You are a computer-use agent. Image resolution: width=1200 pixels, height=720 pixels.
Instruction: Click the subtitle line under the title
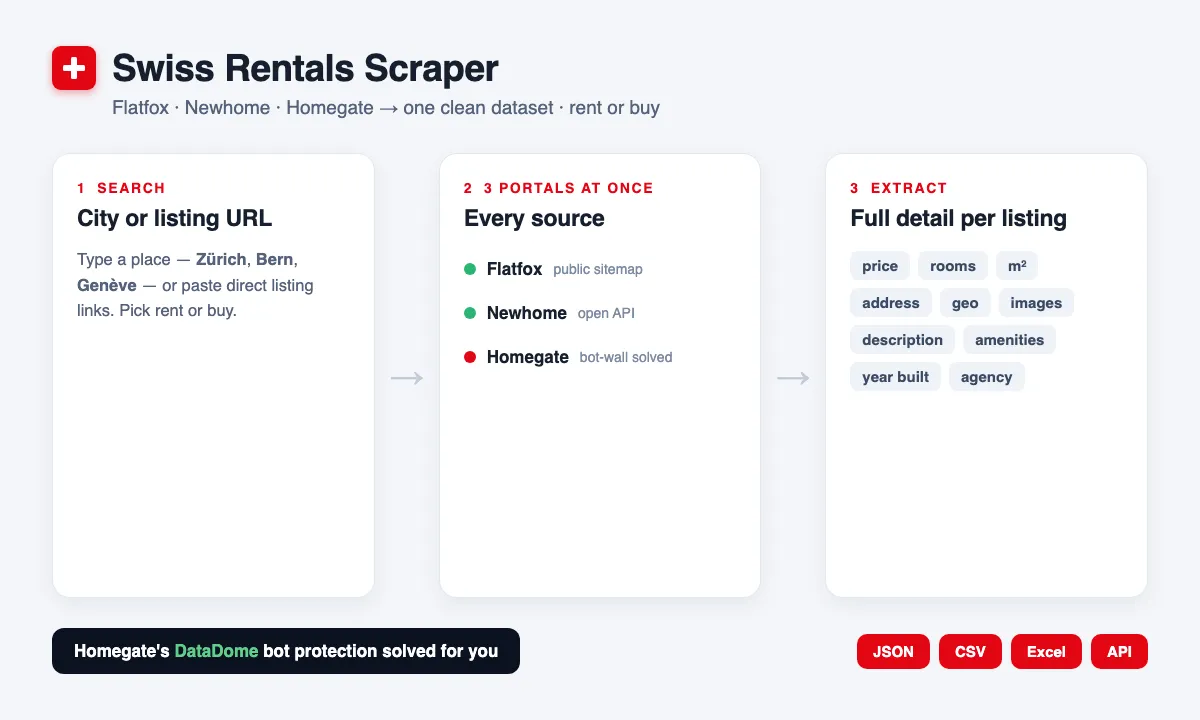tap(386, 107)
